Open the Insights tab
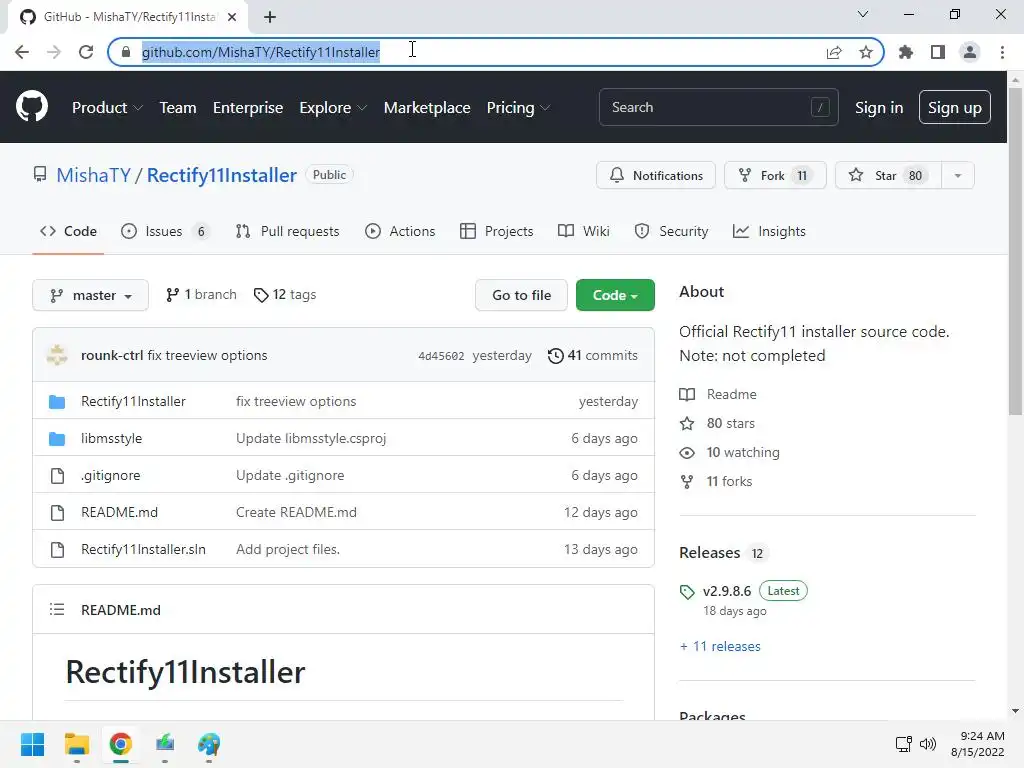 [769, 231]
